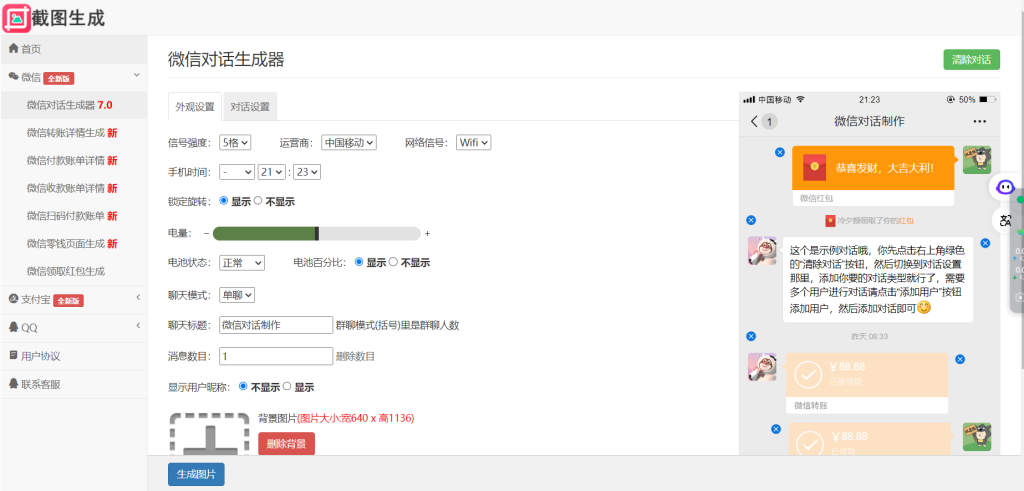Remove the 领取了你的红包 notice with blue X
1024x491 pixels.
coord(750,220)
